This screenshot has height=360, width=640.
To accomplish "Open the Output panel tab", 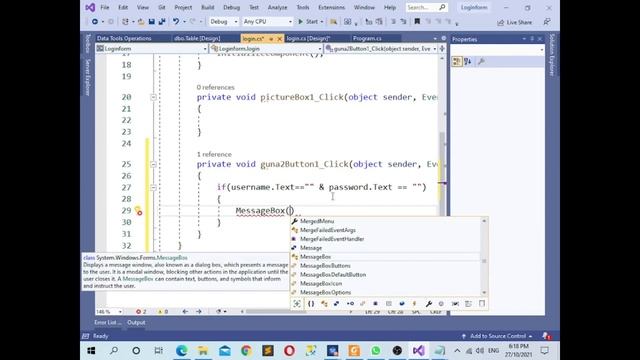I will [136, 322].
